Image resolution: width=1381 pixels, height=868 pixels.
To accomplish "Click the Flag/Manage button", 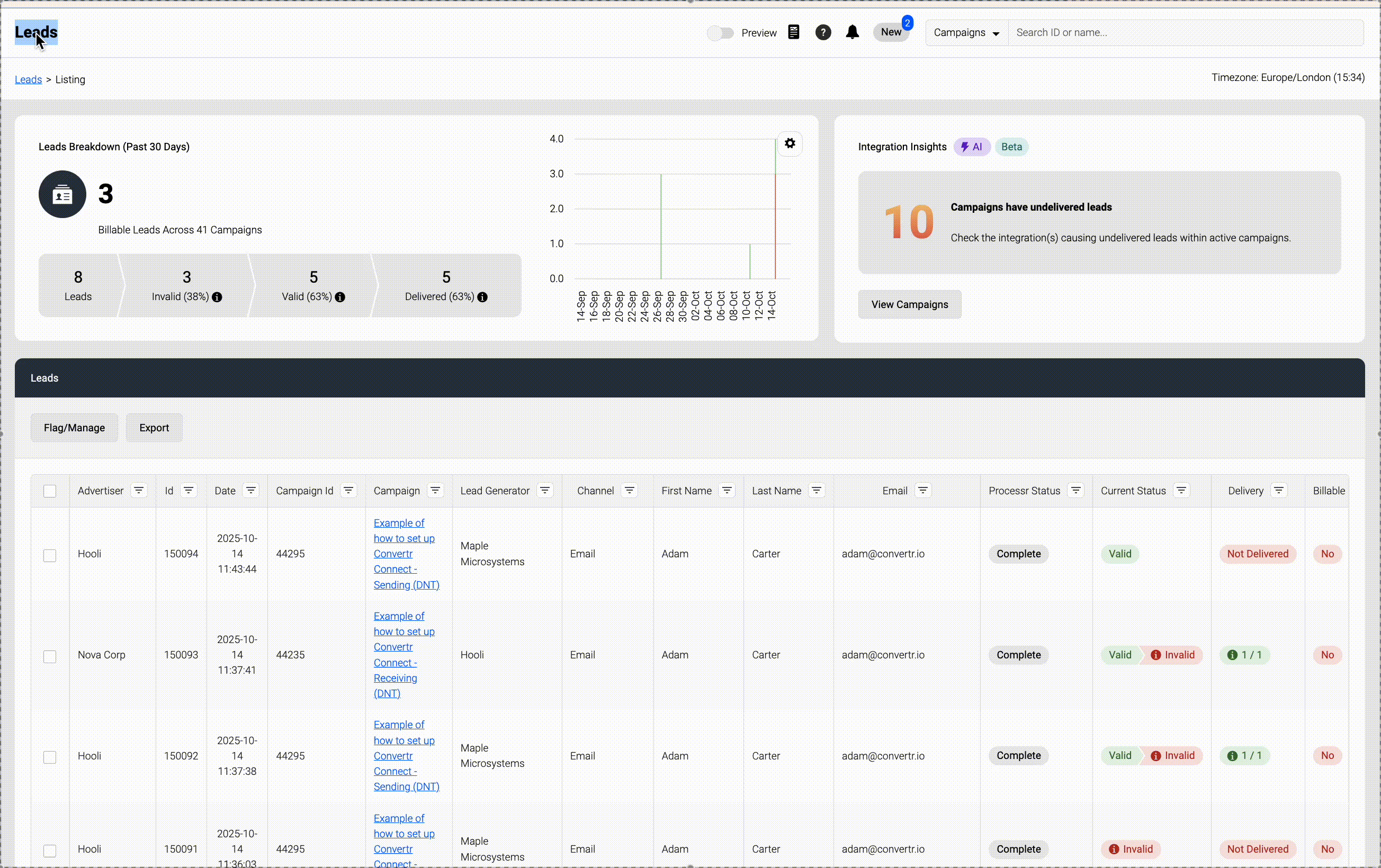I will tap(75, 428).
